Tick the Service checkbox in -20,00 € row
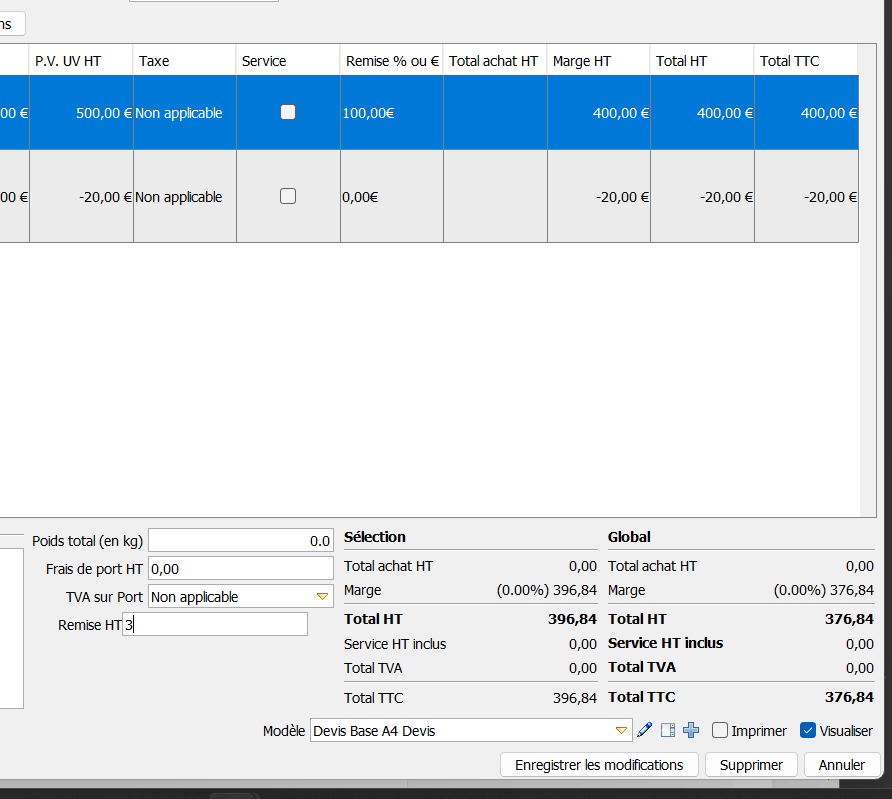This screenshot has width=892, height=799. tap(288, 196)
